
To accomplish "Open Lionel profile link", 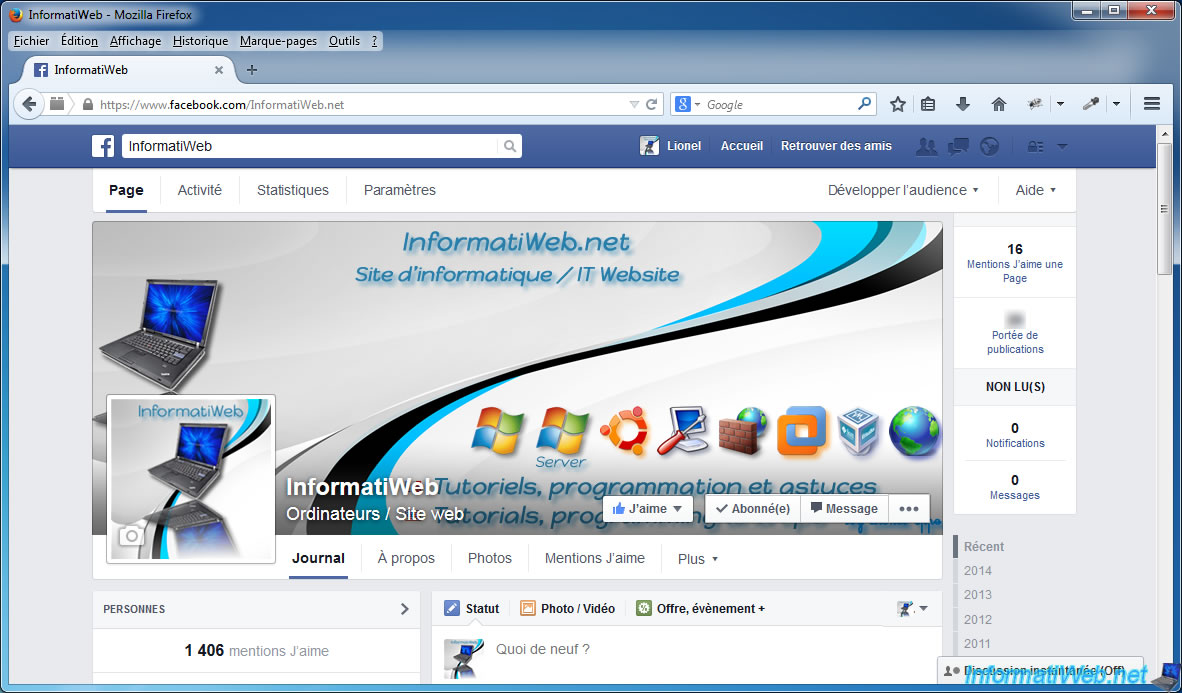I will coord(670,146).
